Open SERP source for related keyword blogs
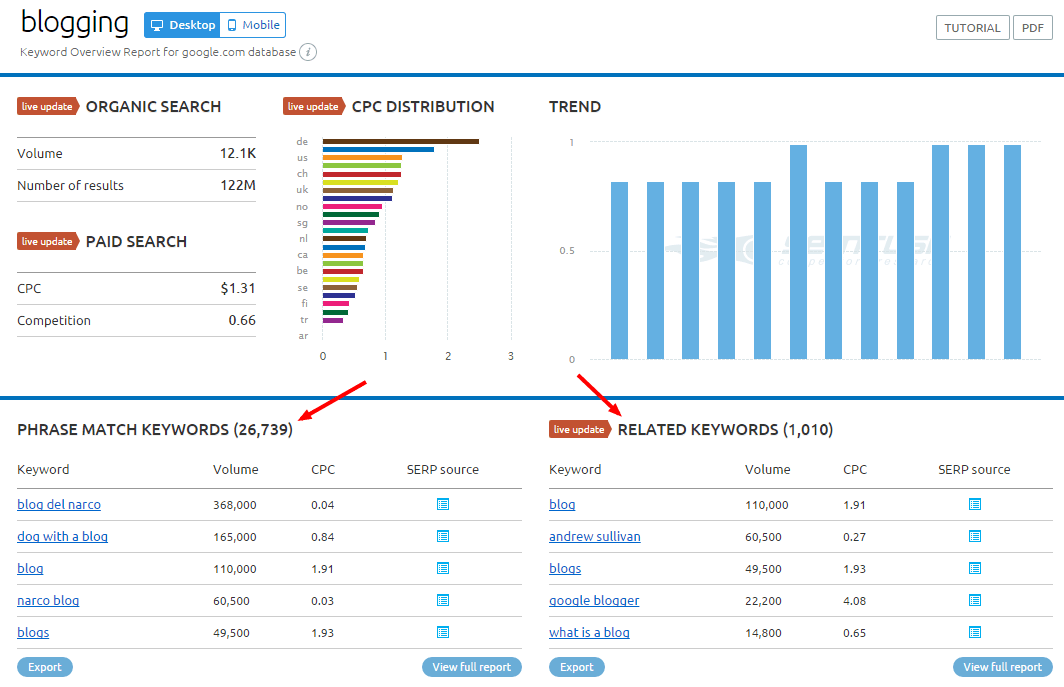The image size is (1064, 687). (x=975, y=568)
